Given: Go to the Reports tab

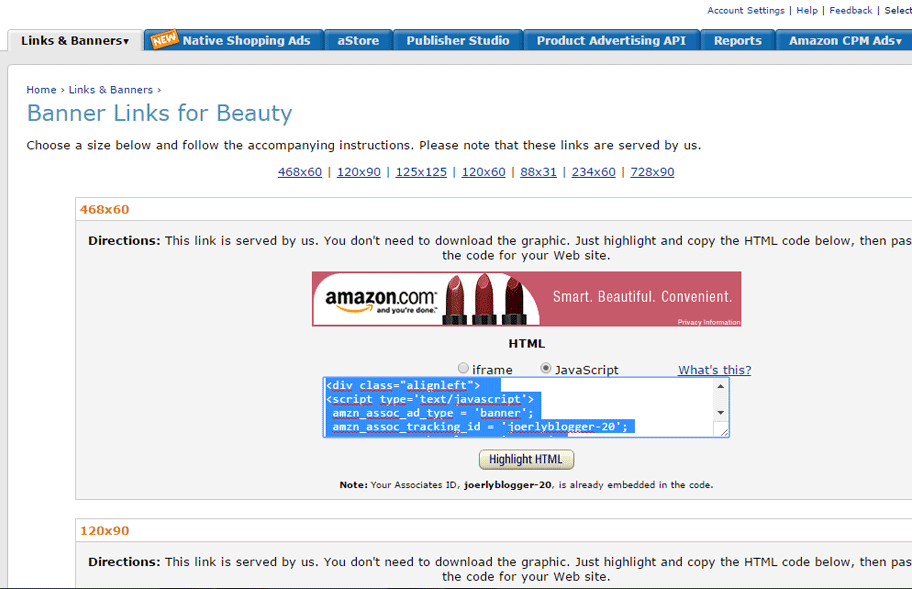Looking at the screenshot, I should [x=738, y=41].
